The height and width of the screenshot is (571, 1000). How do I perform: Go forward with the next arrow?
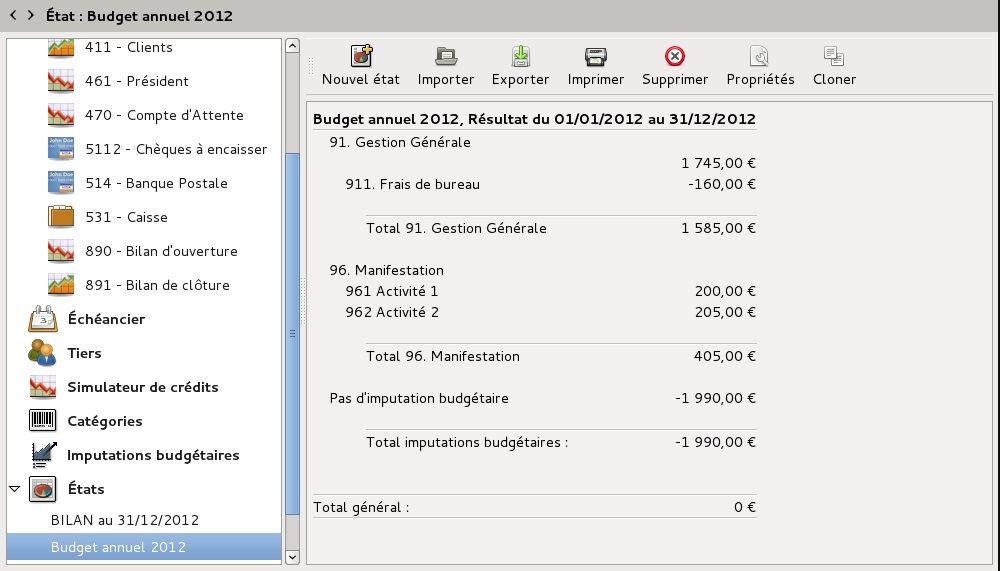tap(31, 15)
